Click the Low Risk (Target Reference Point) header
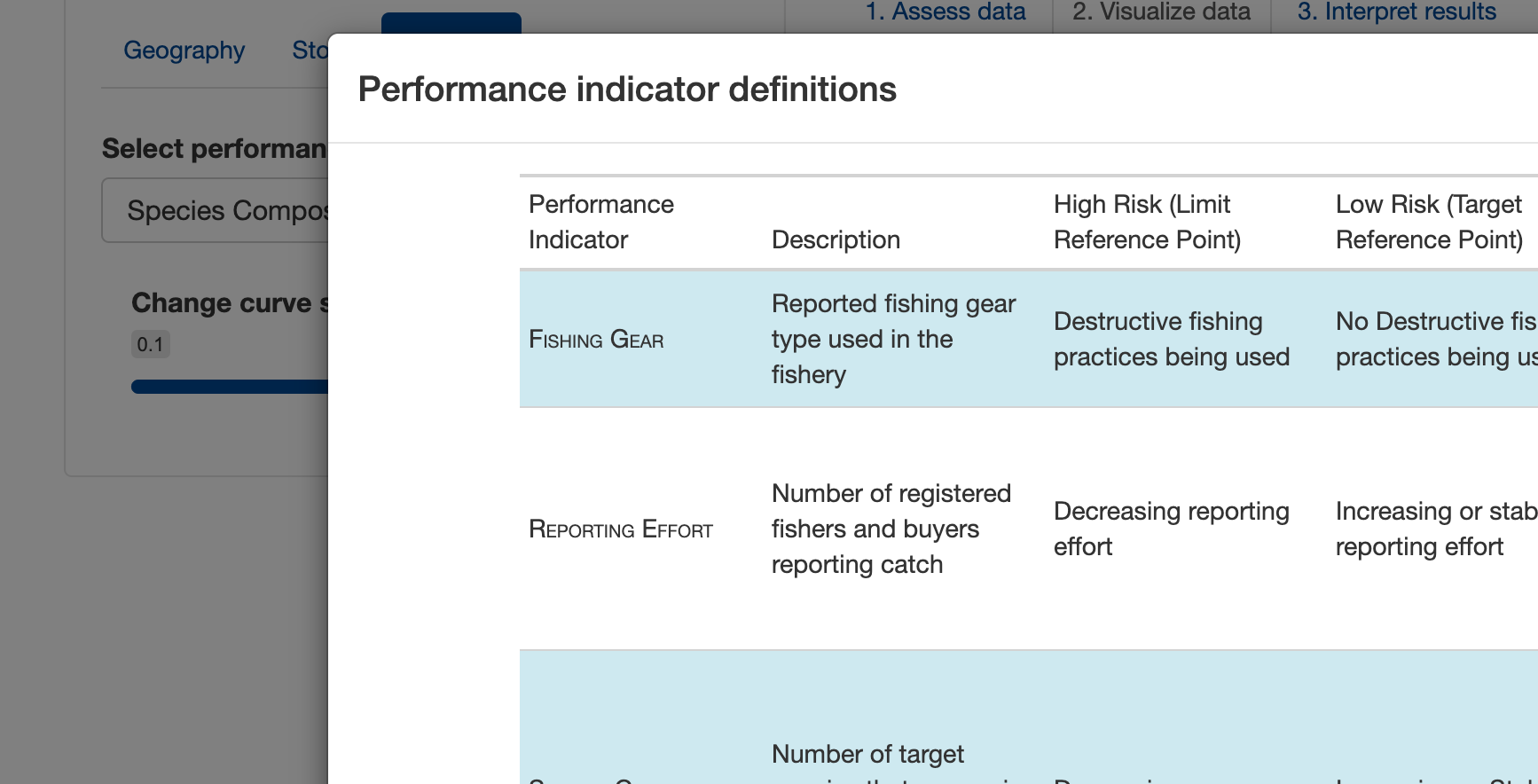Screen dimensions: 1538x784 tap(1428, 222)
